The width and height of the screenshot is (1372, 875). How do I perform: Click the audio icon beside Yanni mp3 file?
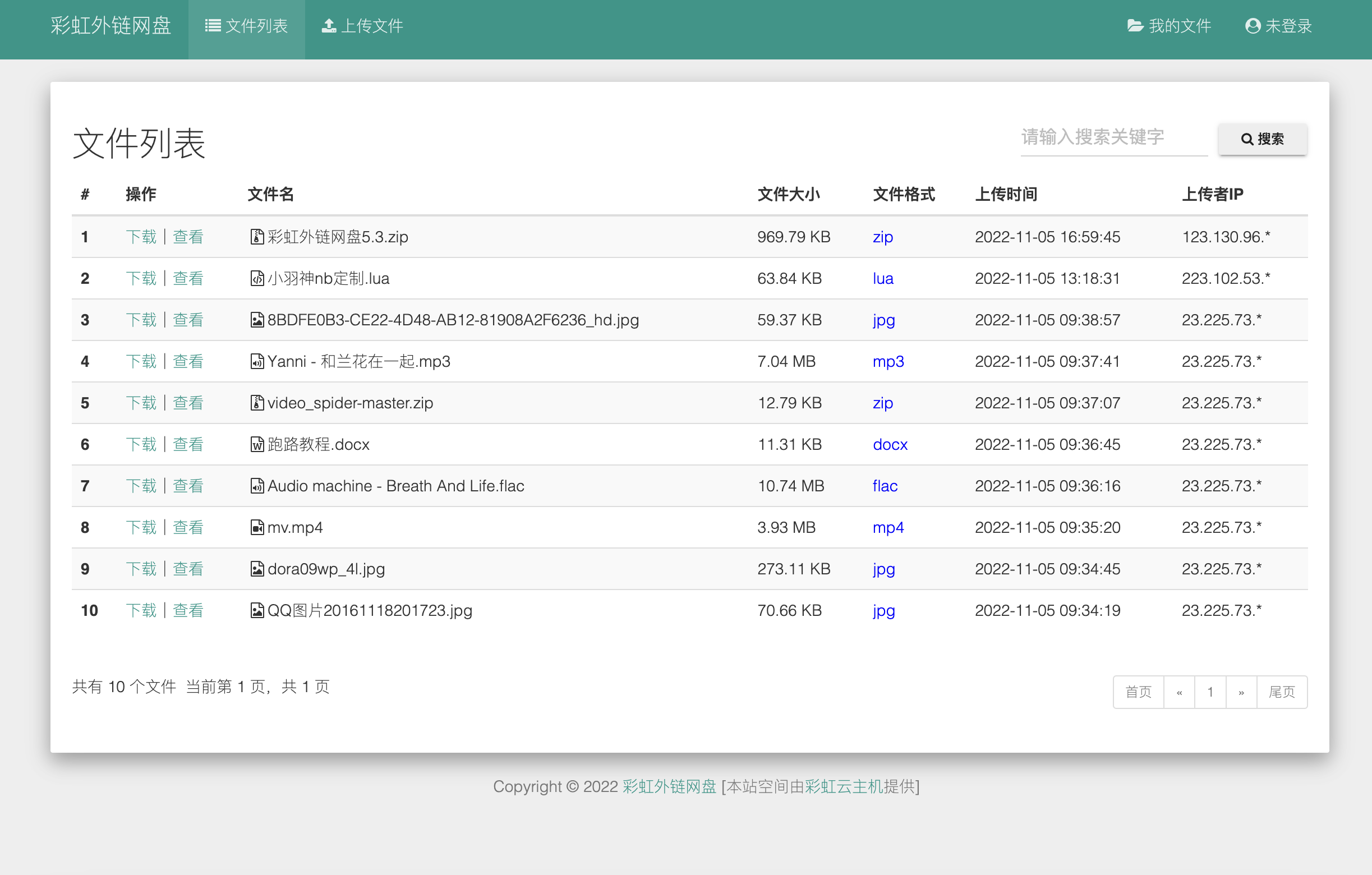[x=257, y=361]
